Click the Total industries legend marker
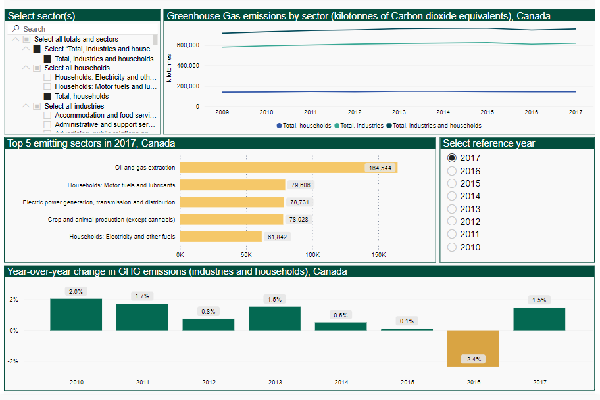600x400 pixels. click(340, 126)
